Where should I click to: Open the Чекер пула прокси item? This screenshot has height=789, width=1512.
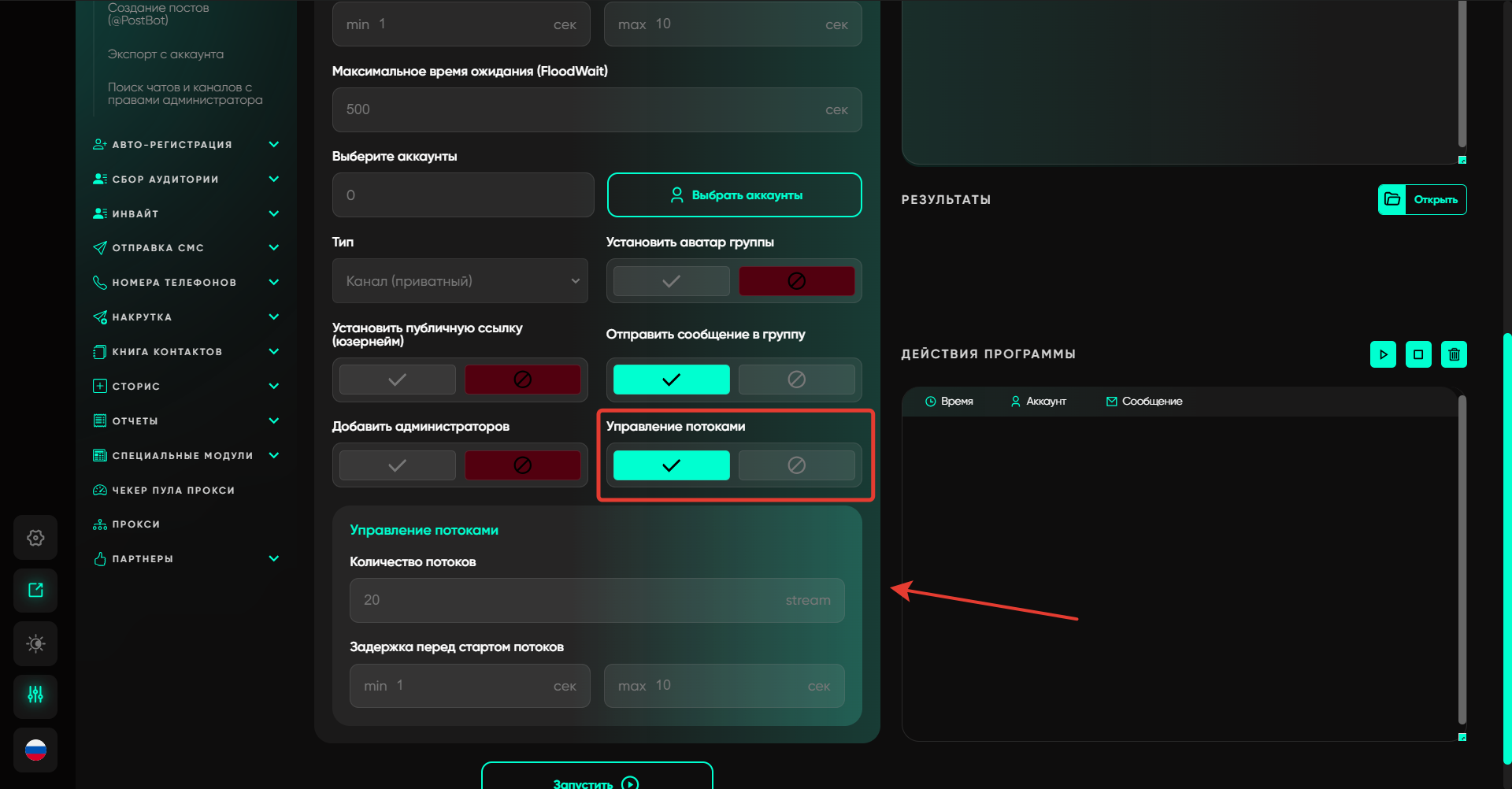pos(172,491)
